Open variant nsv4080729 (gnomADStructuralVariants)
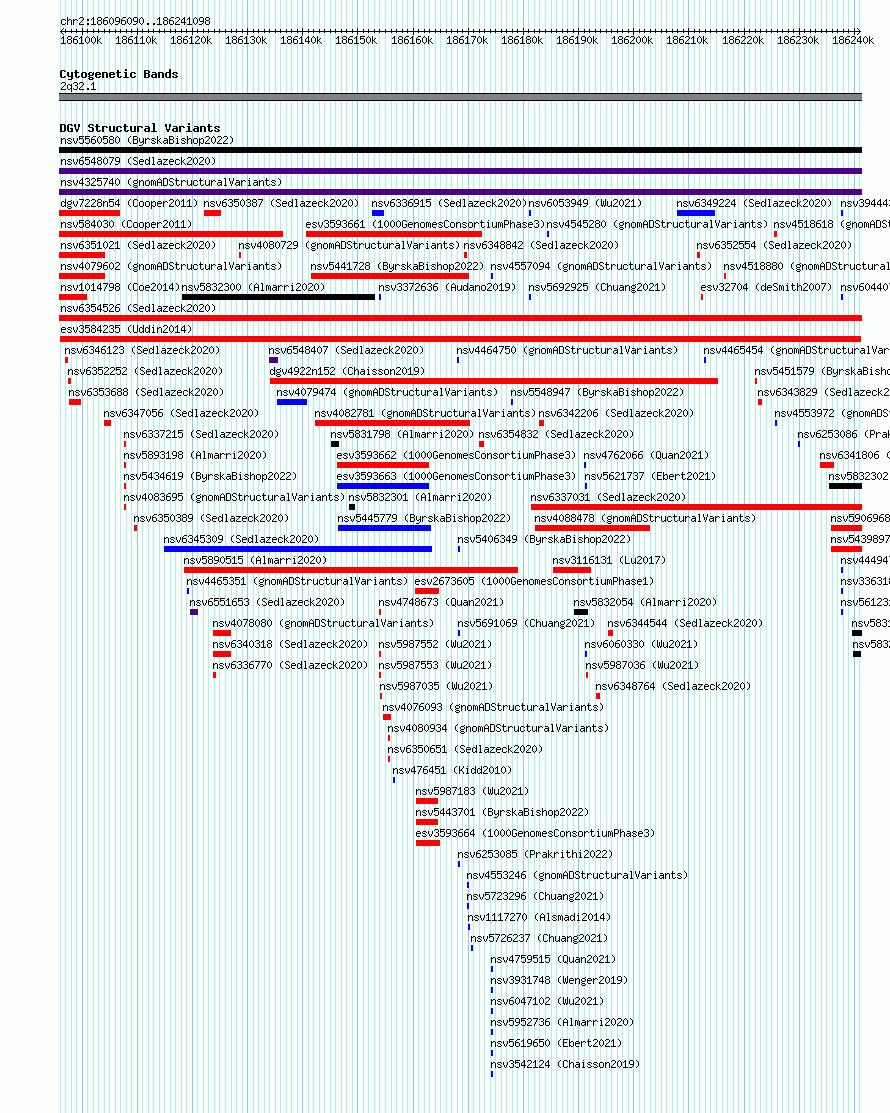890x1113 pixels. [349, 245]
